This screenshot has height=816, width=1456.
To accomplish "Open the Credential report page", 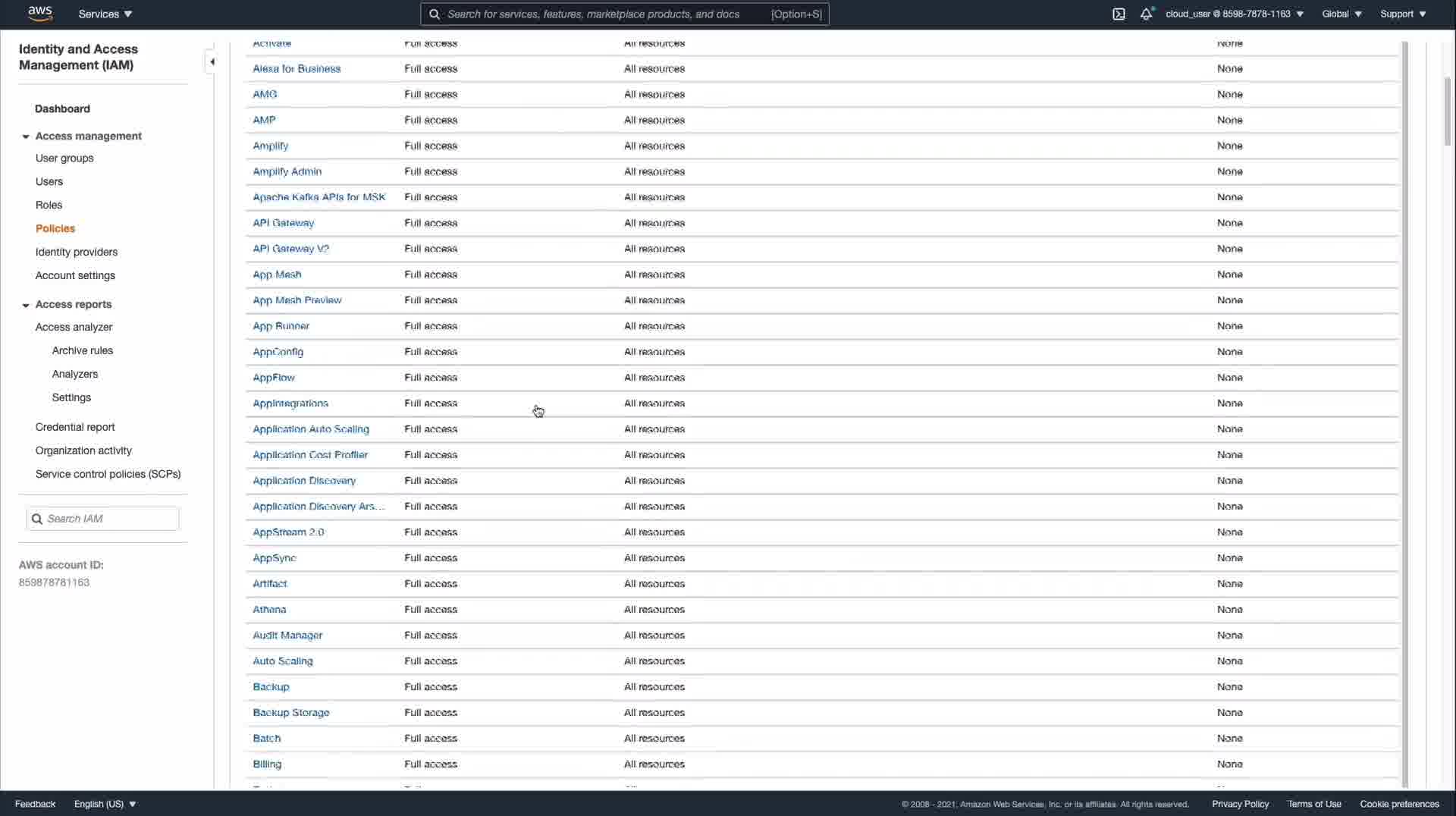I will (75, 427).
